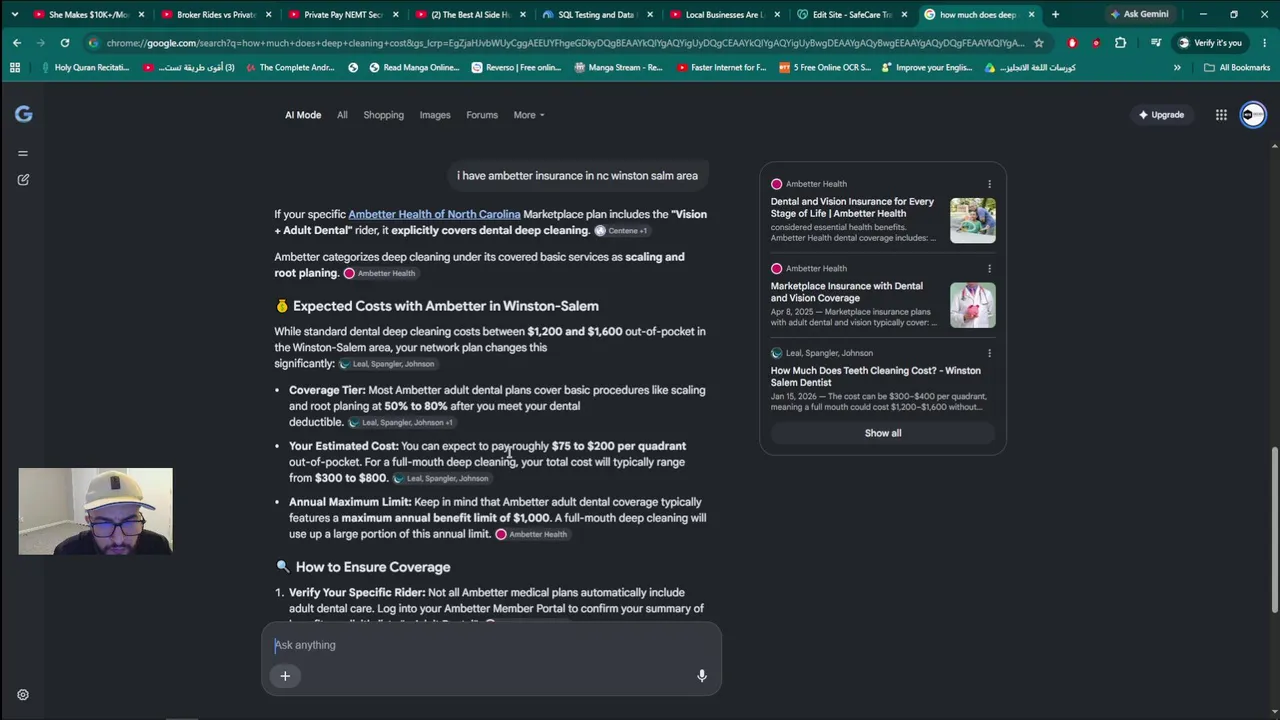The width and height of the screenshot is (1280, 720).
Task: Open Holy Quran Recitation bookmark
Action: click(84, 68)
